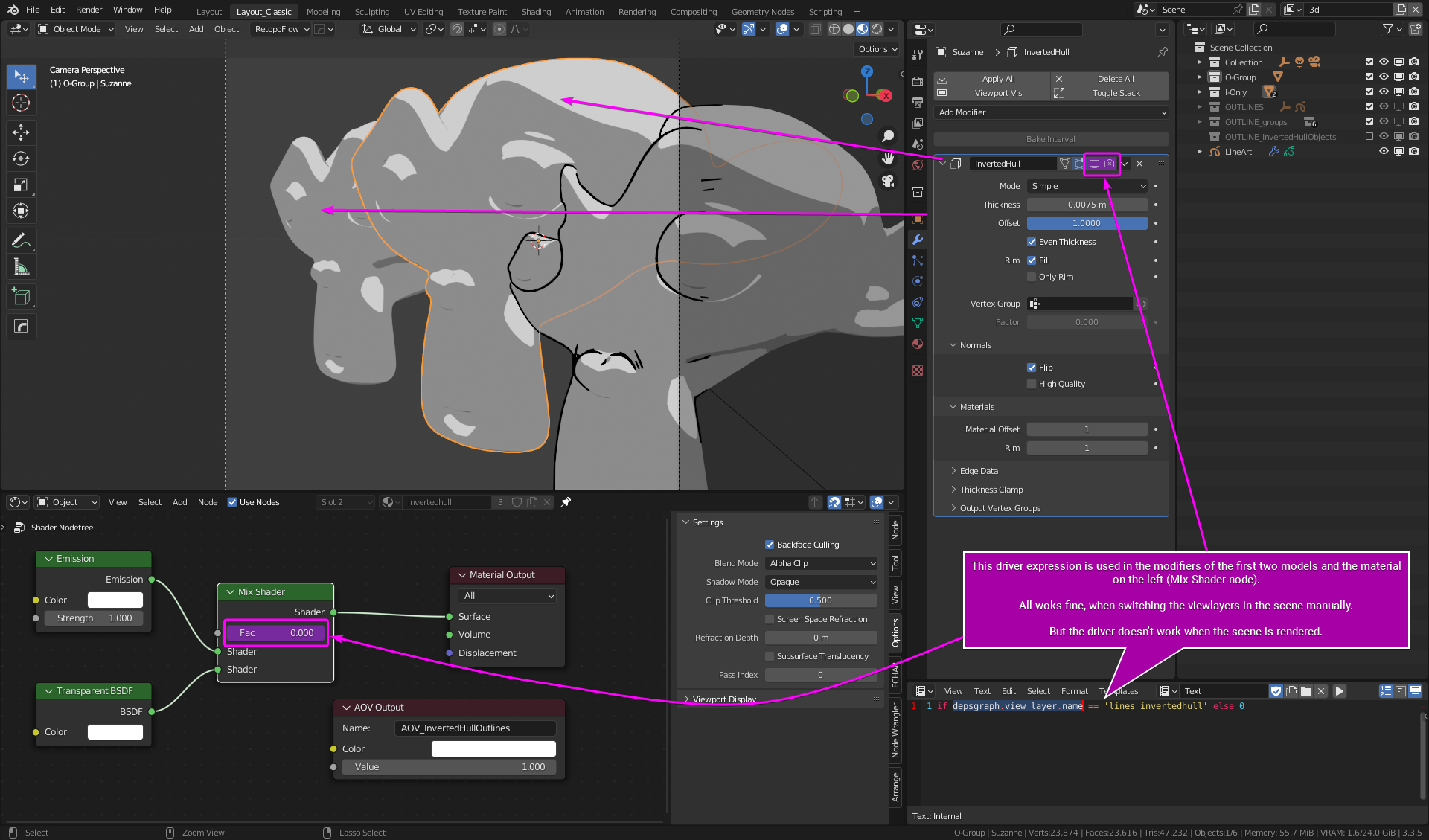This screenshot has height=840, width=1429.
Task: Pin the shader node tree
Action: [566, 502]
